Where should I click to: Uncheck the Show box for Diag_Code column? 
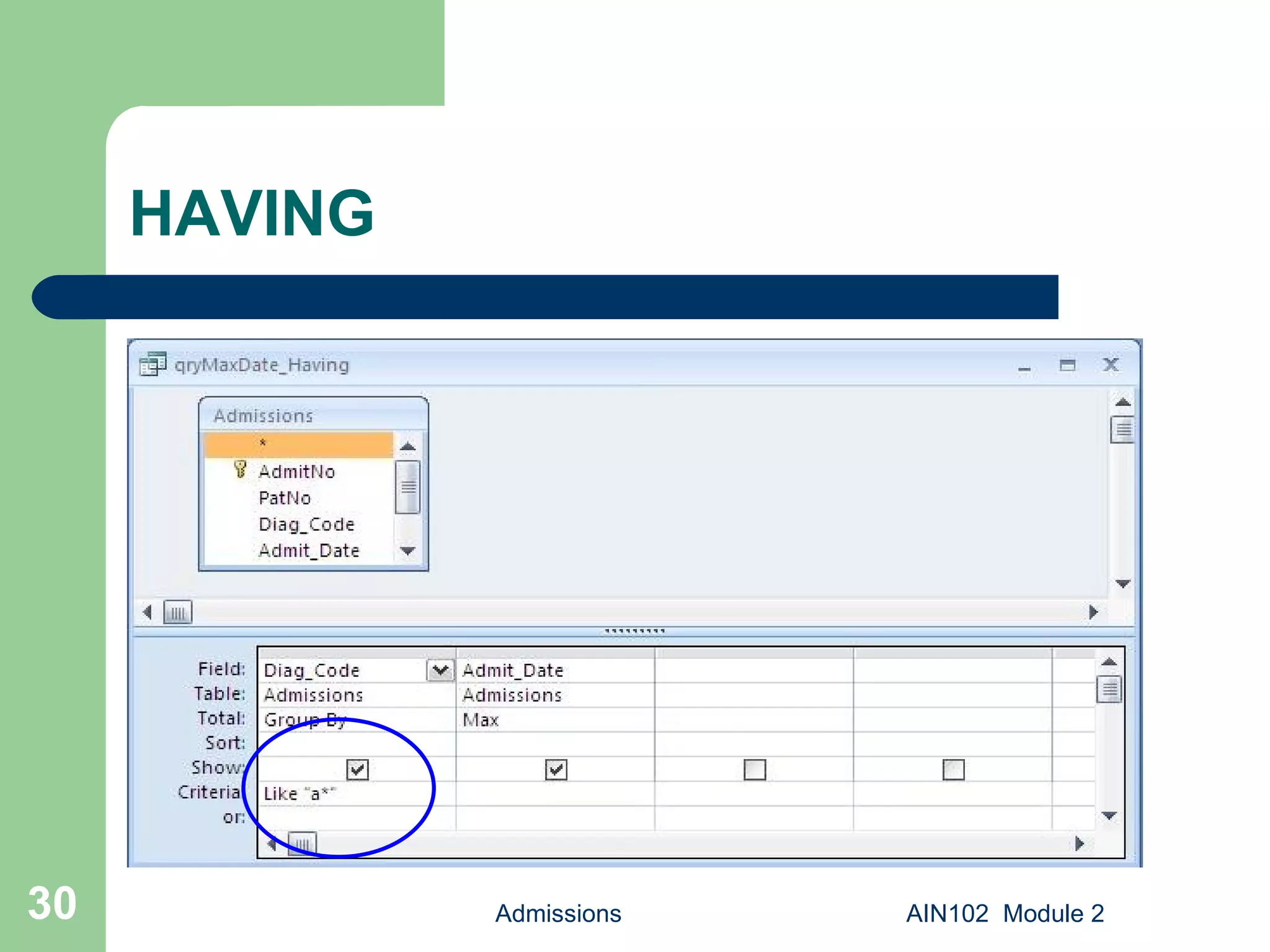(x=357, y=769)
